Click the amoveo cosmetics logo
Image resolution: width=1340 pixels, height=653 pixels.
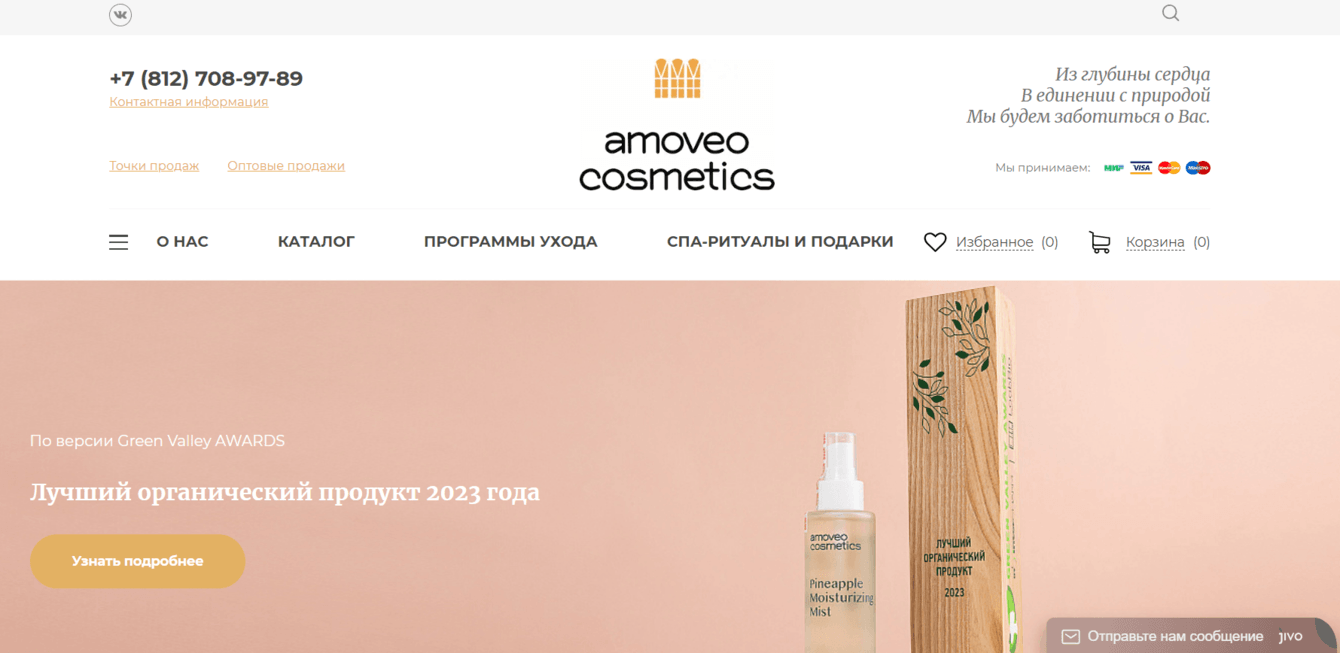coord(677,125)
